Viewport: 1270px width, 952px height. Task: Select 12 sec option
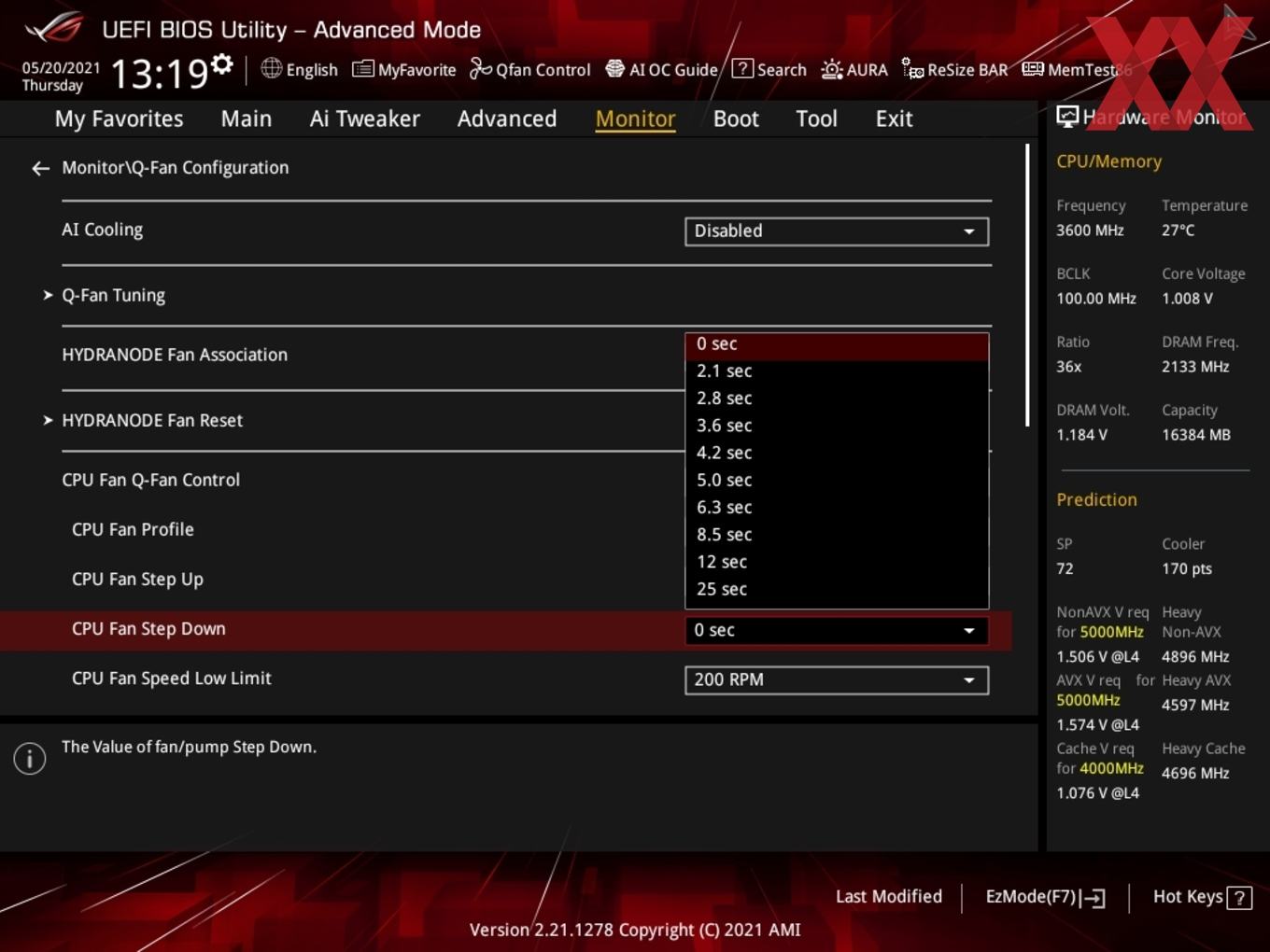click(x=837, y=562)
